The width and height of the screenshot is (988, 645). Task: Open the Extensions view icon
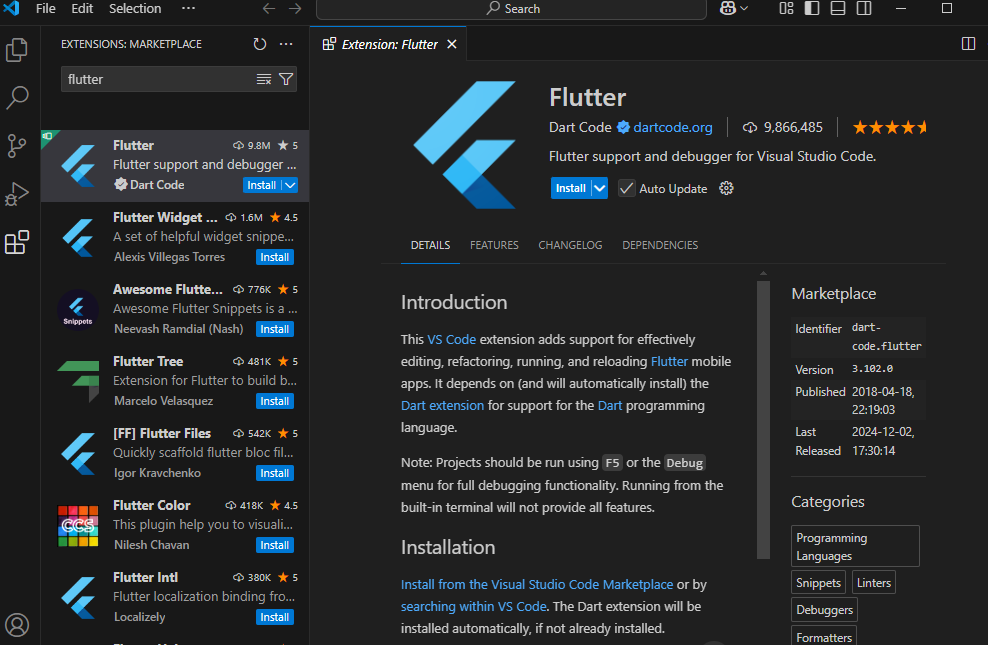coord(17,242)
